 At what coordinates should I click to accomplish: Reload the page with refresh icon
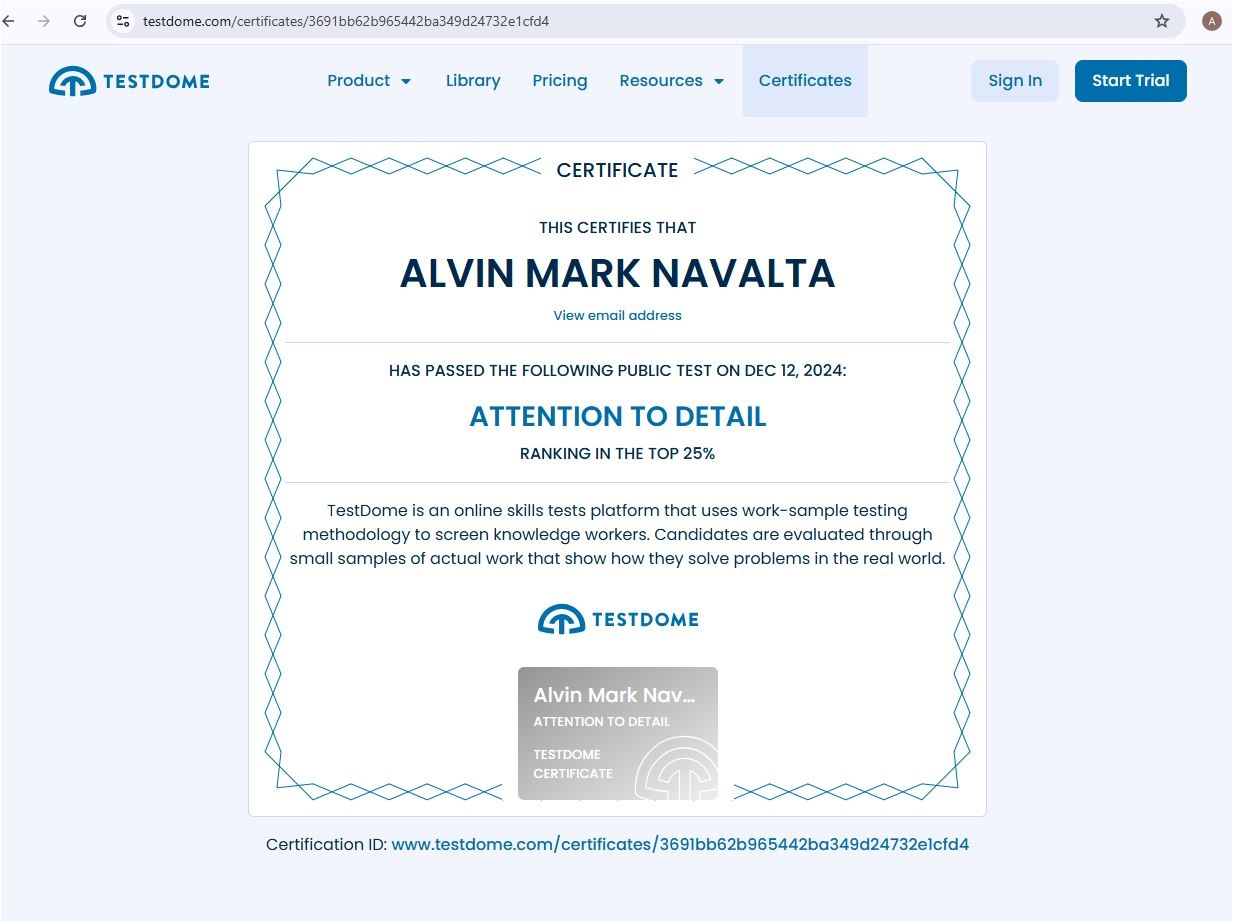pyautogui.click(x=81, y=21)
